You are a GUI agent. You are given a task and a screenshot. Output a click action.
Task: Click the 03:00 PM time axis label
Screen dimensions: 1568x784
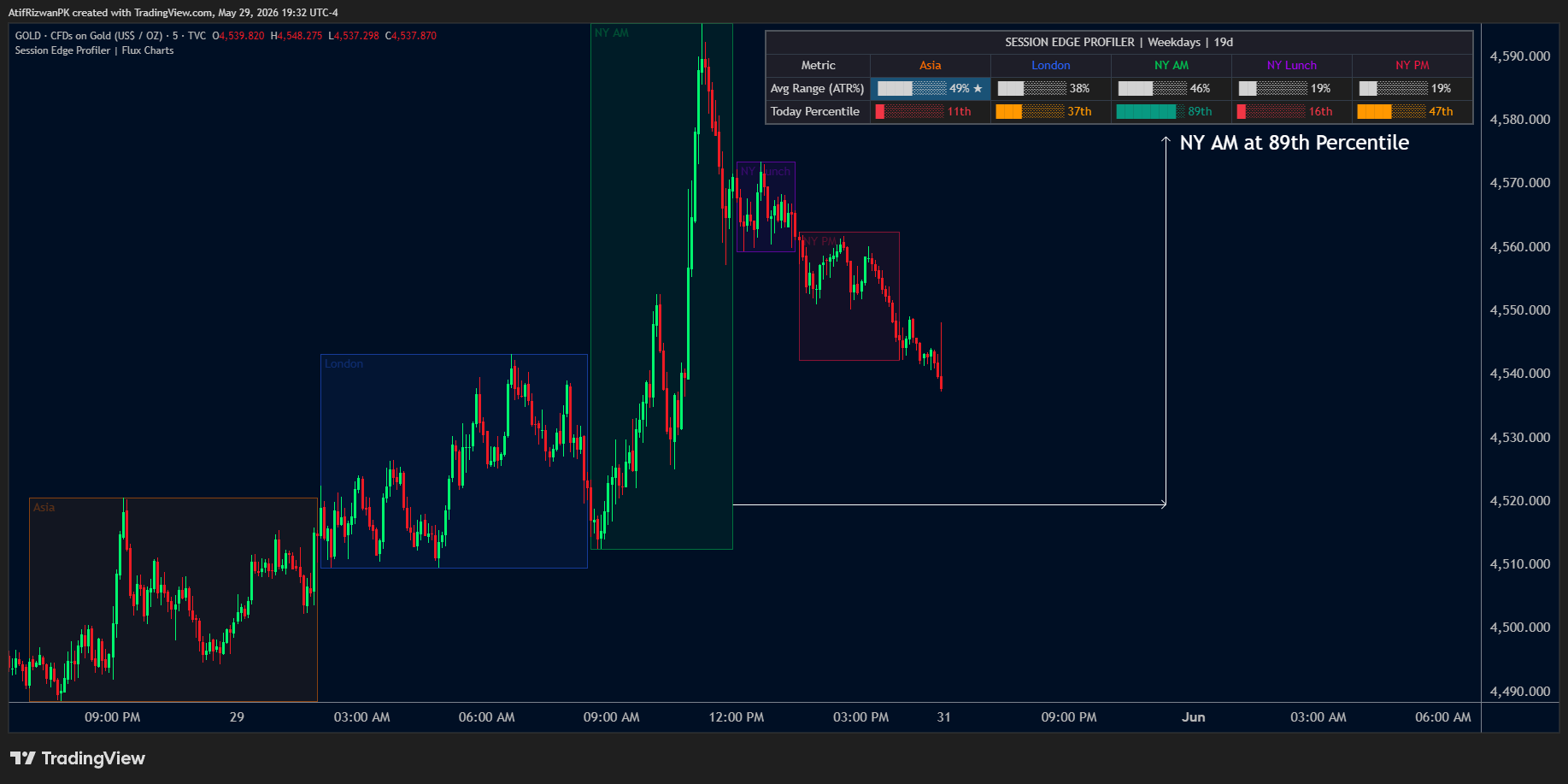pos(861,717)
